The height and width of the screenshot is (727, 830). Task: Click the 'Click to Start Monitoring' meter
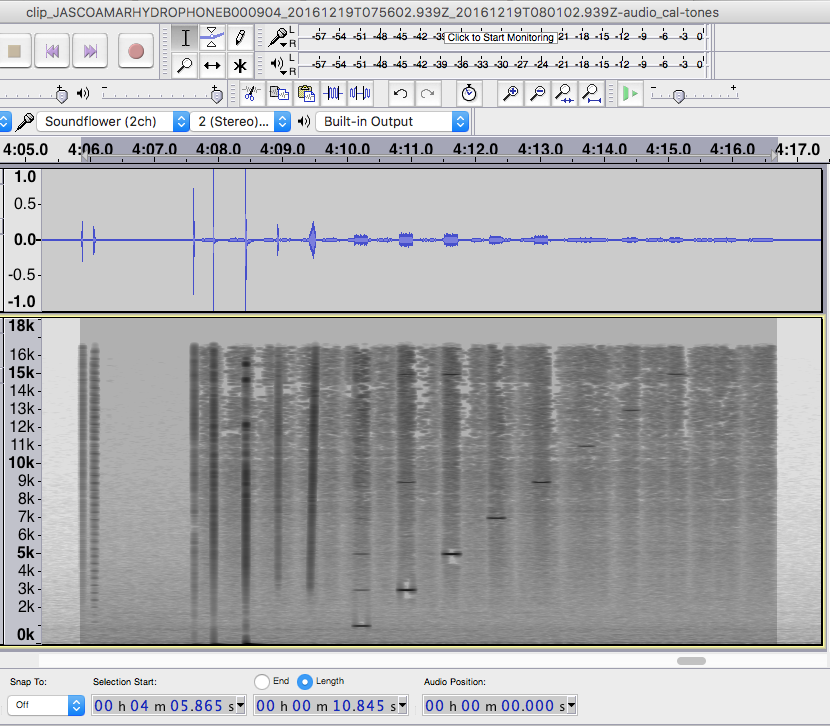(500, 37)
